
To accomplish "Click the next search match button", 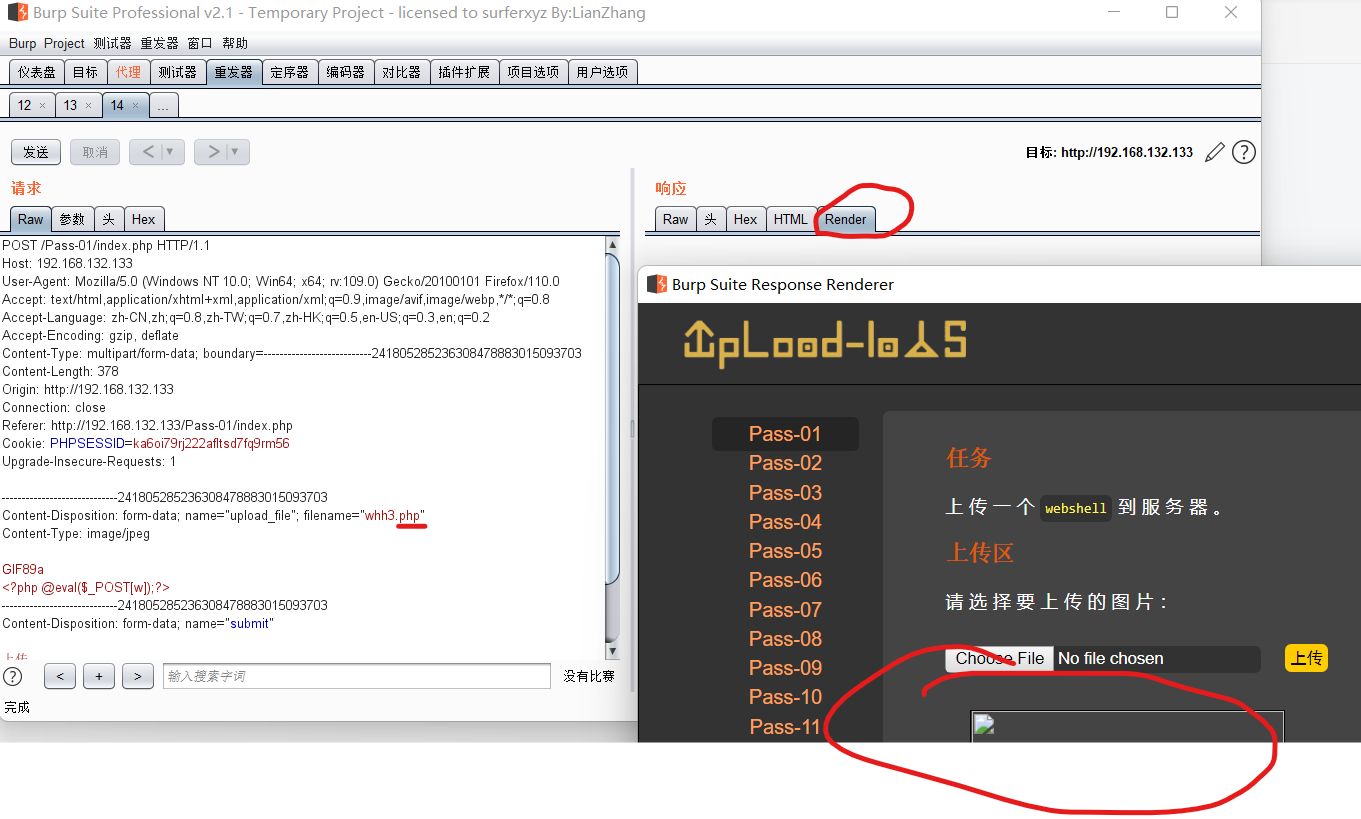I will tap(138, 677).
